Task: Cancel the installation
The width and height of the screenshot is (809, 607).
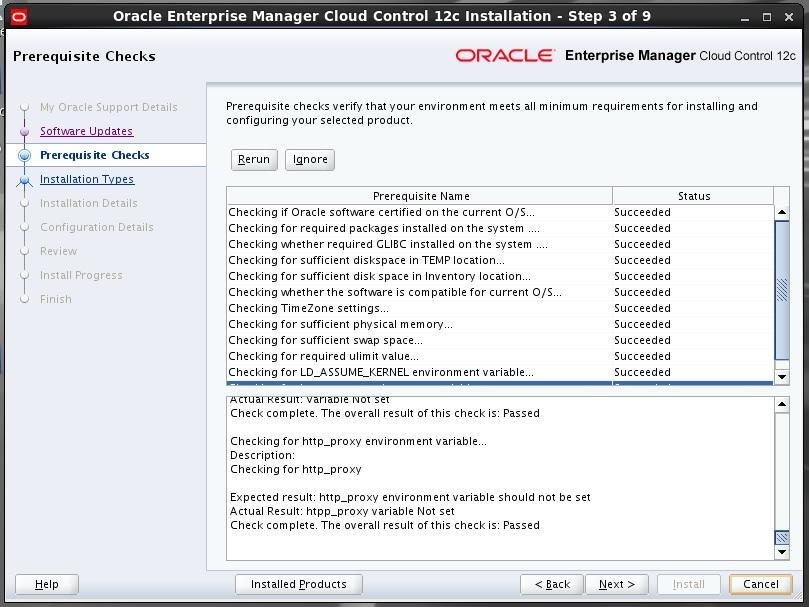Action: [x=761, y=584]
